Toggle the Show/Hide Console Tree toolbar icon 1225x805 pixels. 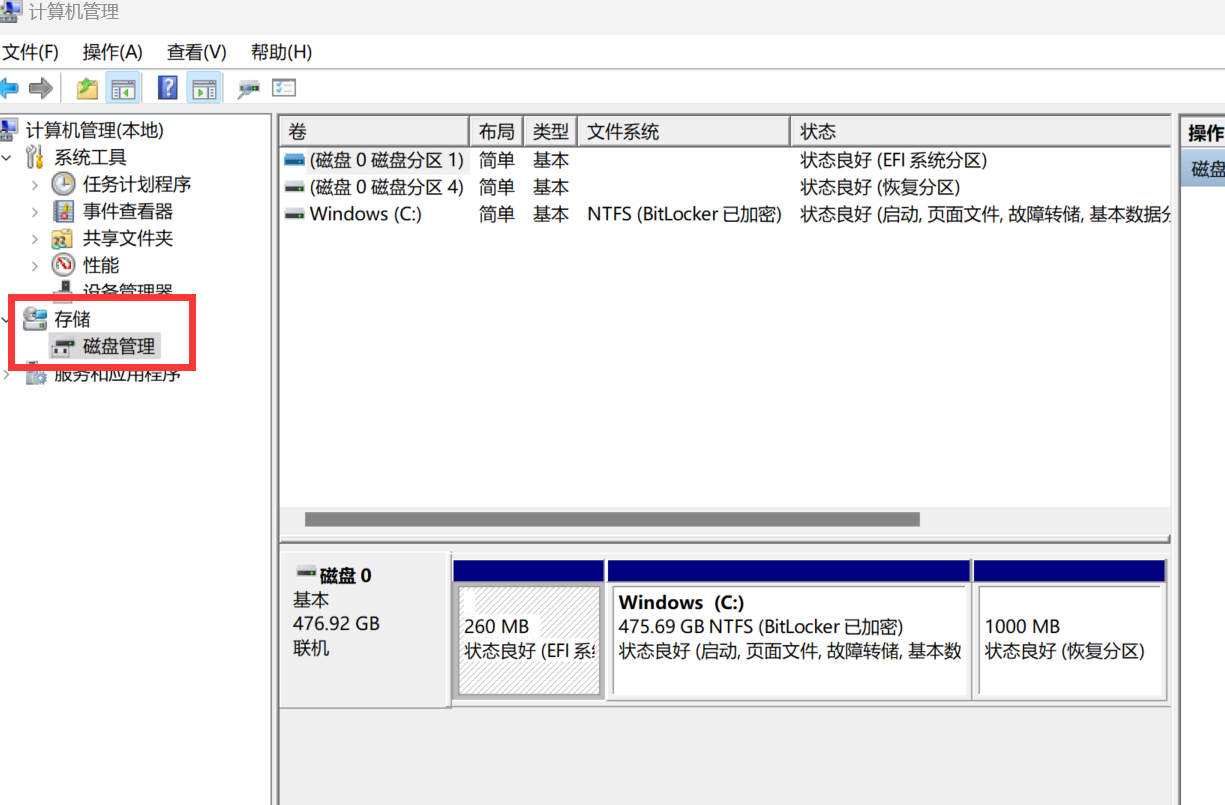[124, 89]
